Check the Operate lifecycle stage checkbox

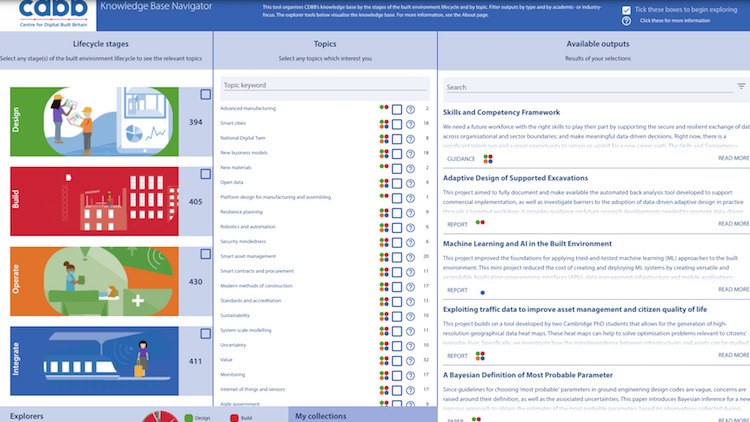(205, 256)
